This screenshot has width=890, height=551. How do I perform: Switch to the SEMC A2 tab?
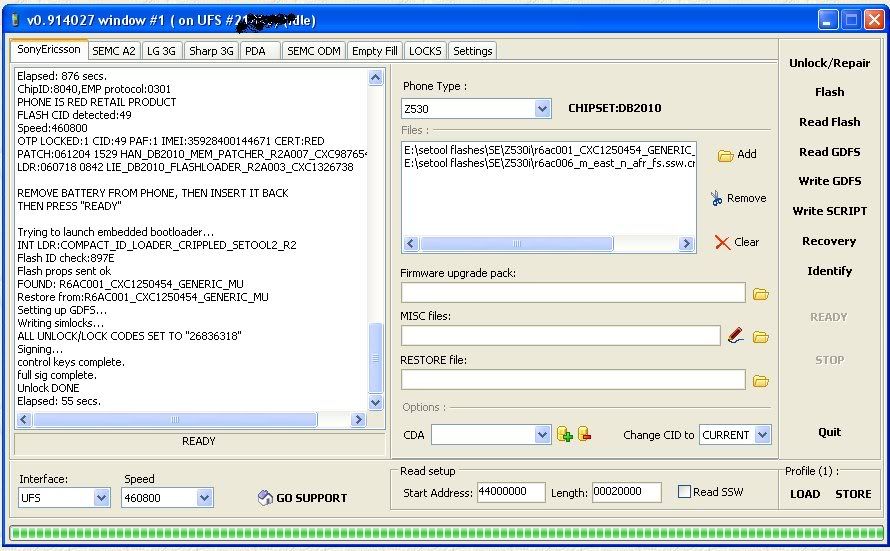(114, 51)
